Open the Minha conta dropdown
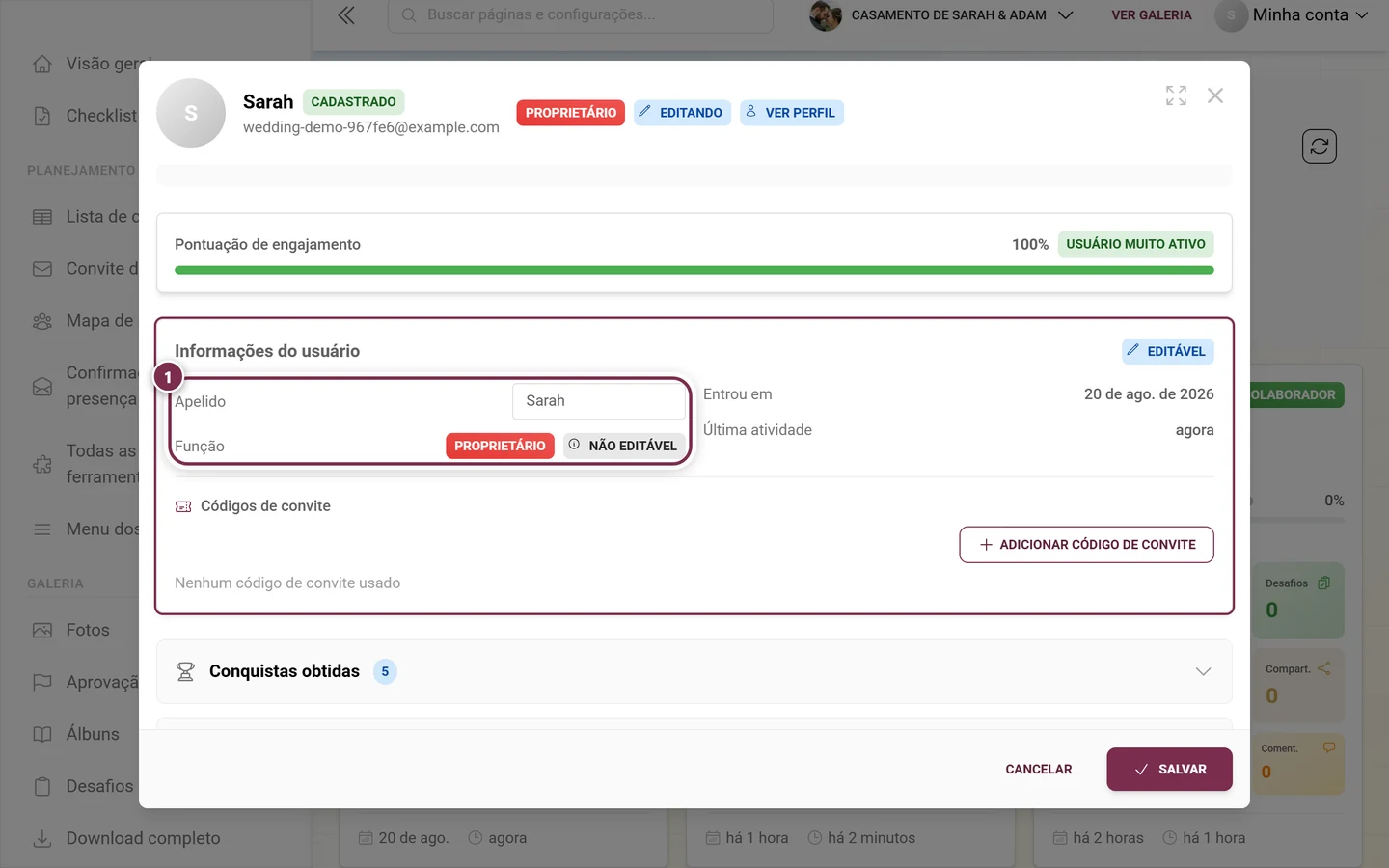The height and width of the screenshot is (868, 1389). [1293, 15]
